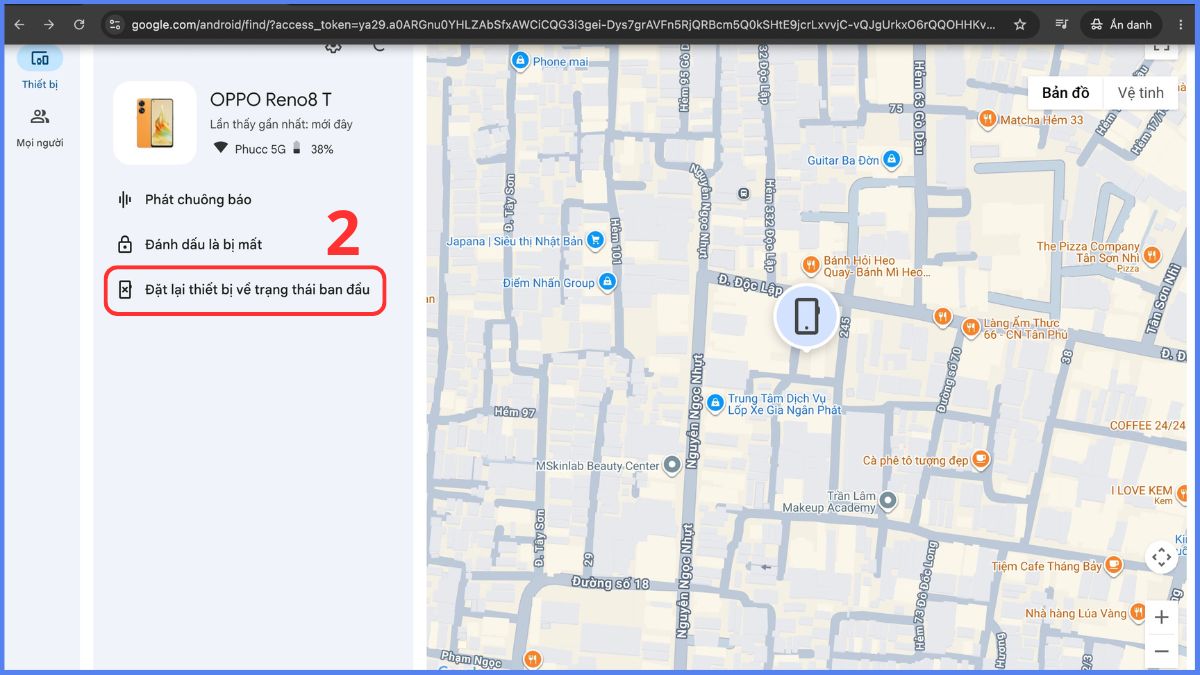Click the Bánh Hỏi Heo Quay restaurant marker
The width and height of the screenshot is (1200, 675).
coord(811,264)
